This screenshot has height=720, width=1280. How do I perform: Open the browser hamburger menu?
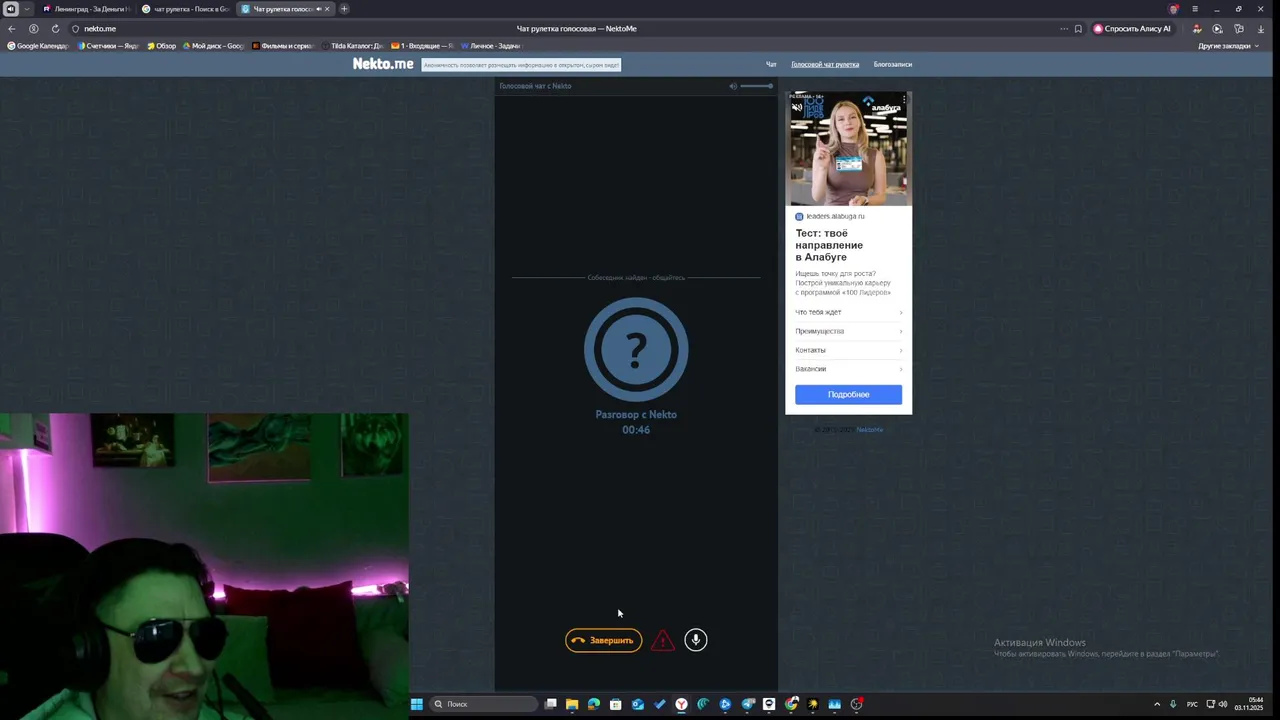tap(1194, 9)
